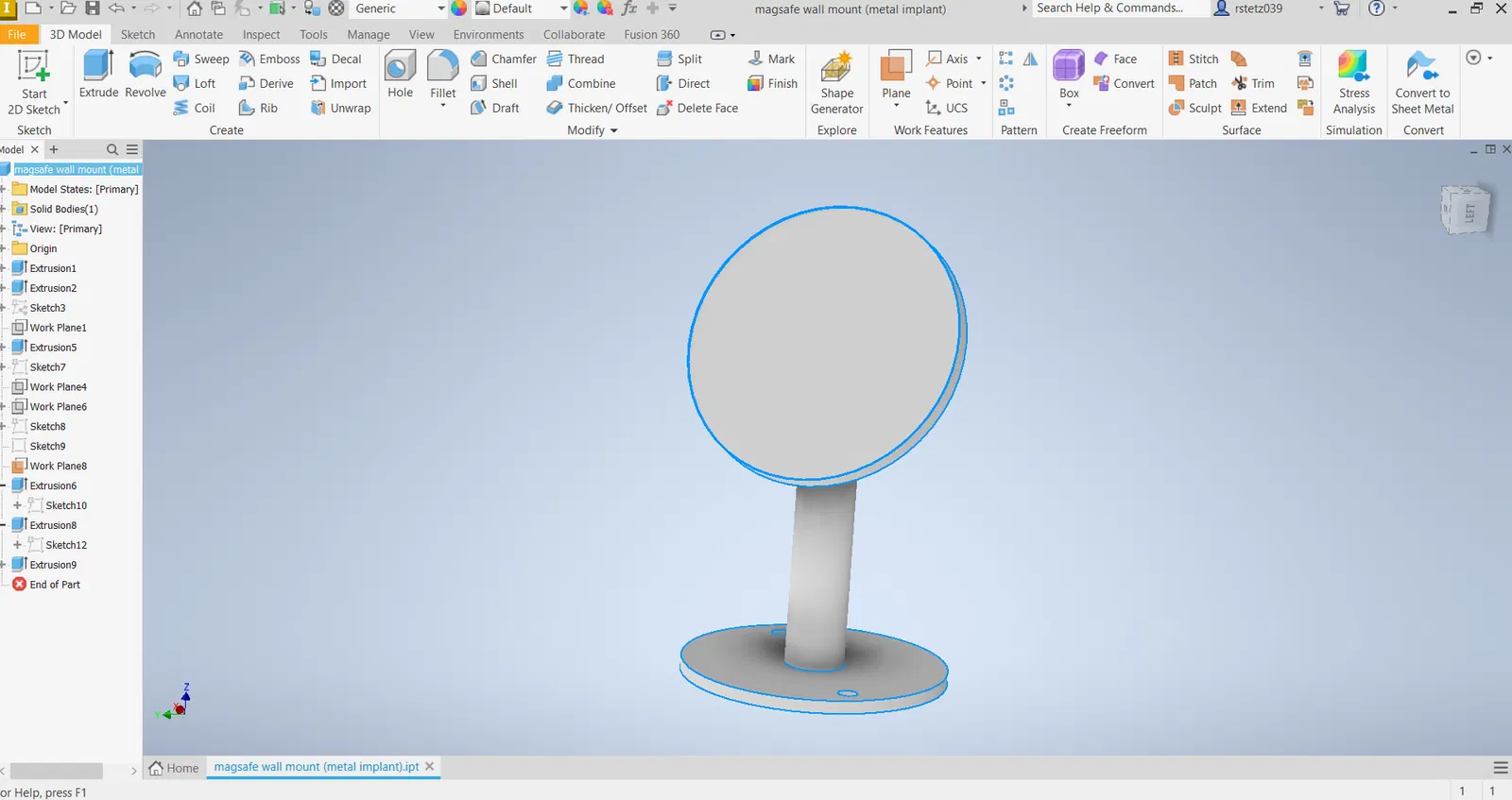Click the ViewCube LEFT face

tap(1469, 213)
